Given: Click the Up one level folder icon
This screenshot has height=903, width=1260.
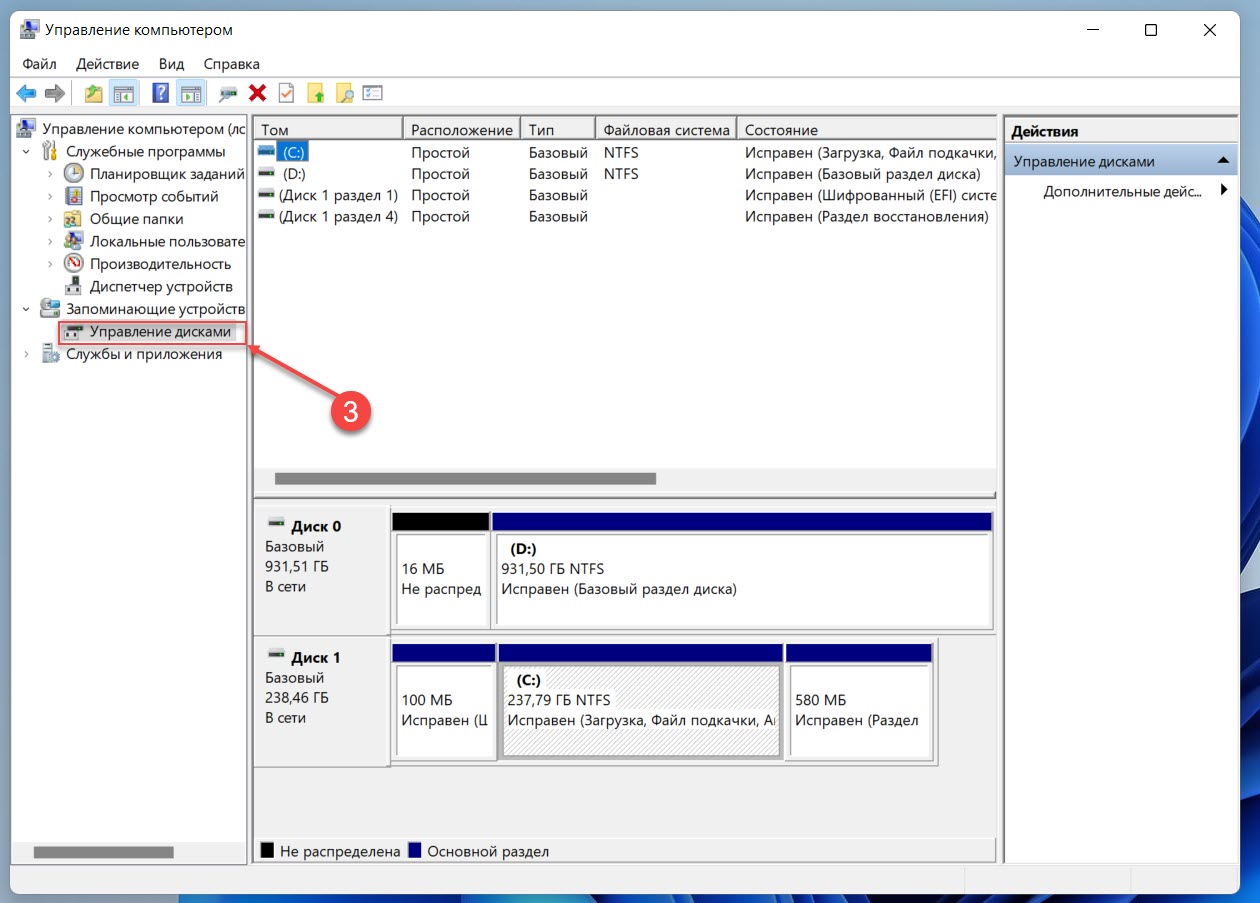Looking at the screenshot, I should [x=93, y=93].
